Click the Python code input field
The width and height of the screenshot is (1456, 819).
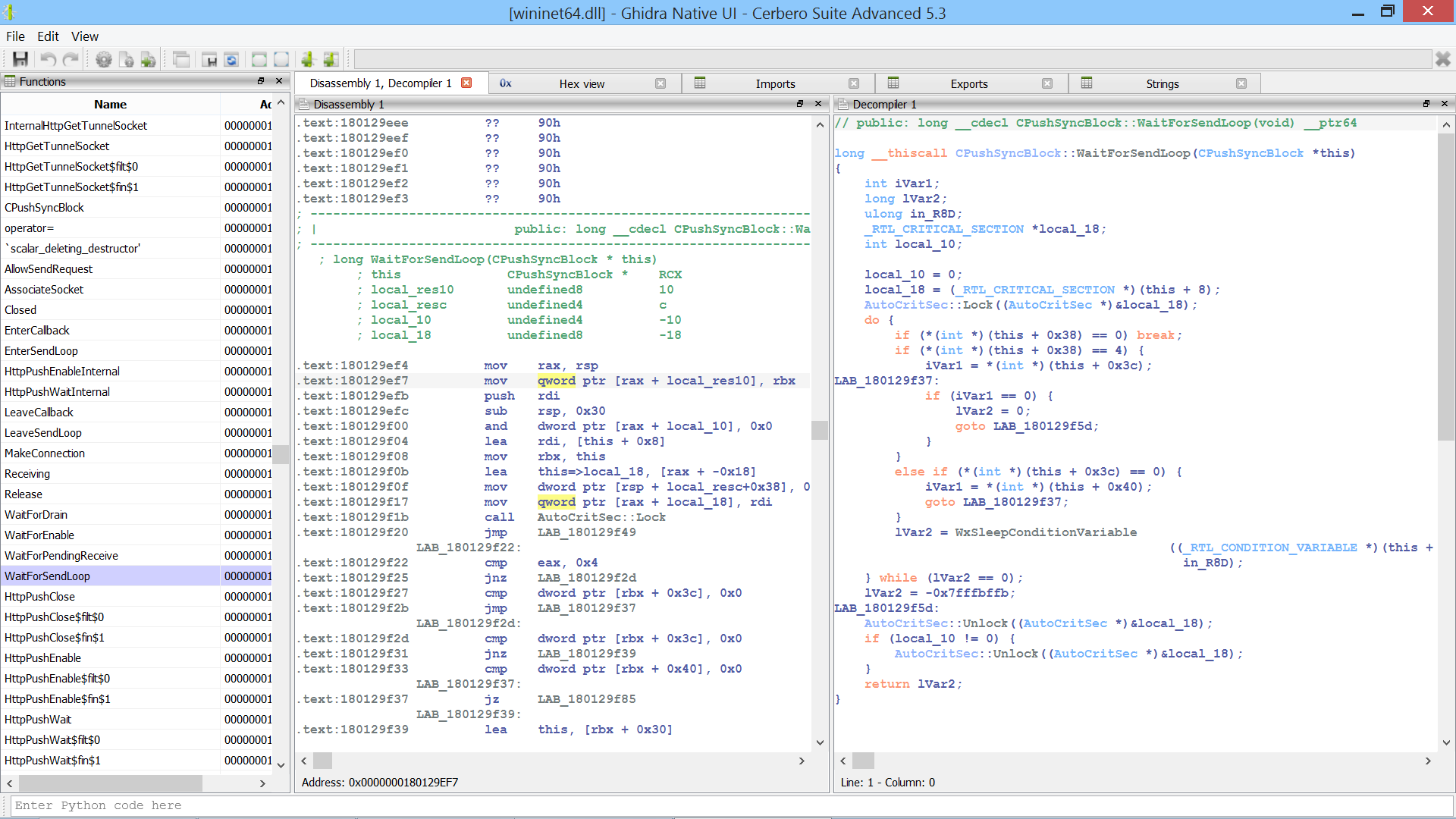point(732,805)
